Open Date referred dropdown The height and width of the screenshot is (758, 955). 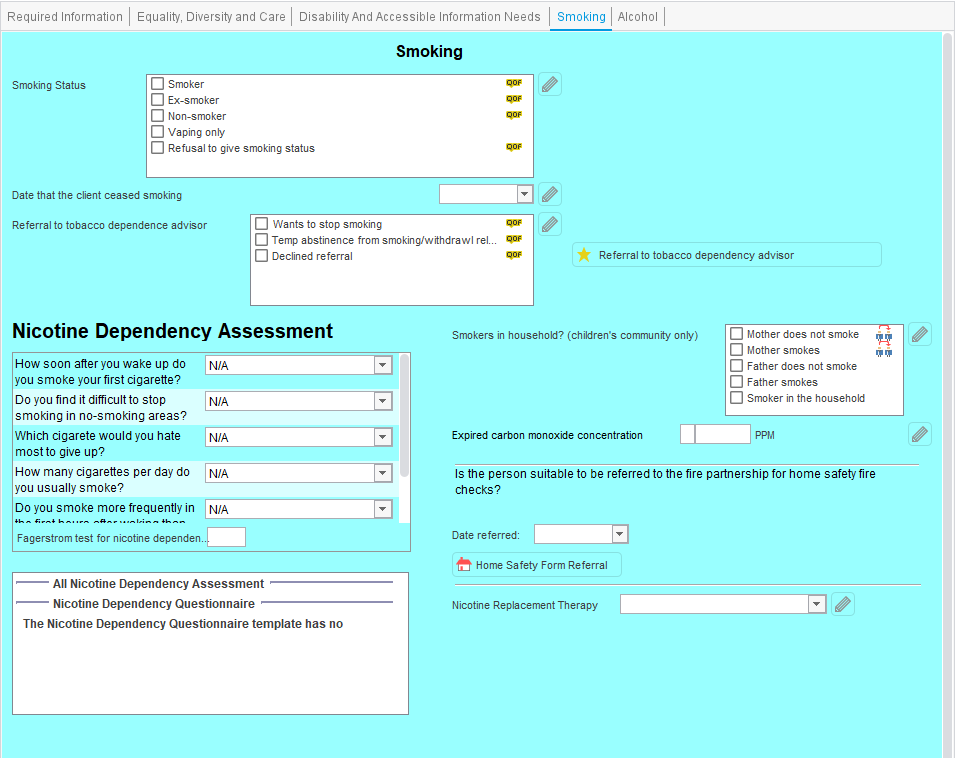(x=619, y=534)
